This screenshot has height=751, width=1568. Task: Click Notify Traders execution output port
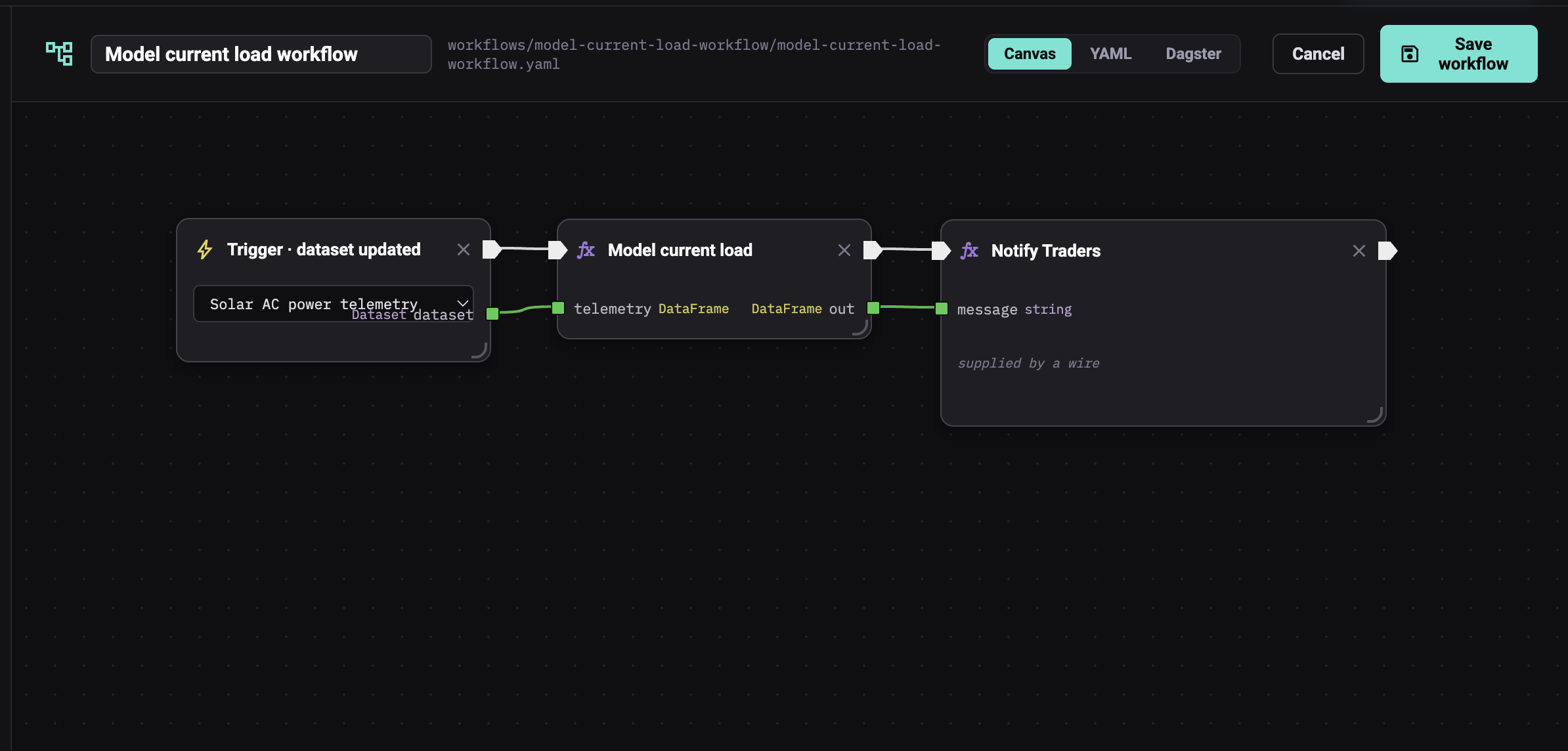1387,251
